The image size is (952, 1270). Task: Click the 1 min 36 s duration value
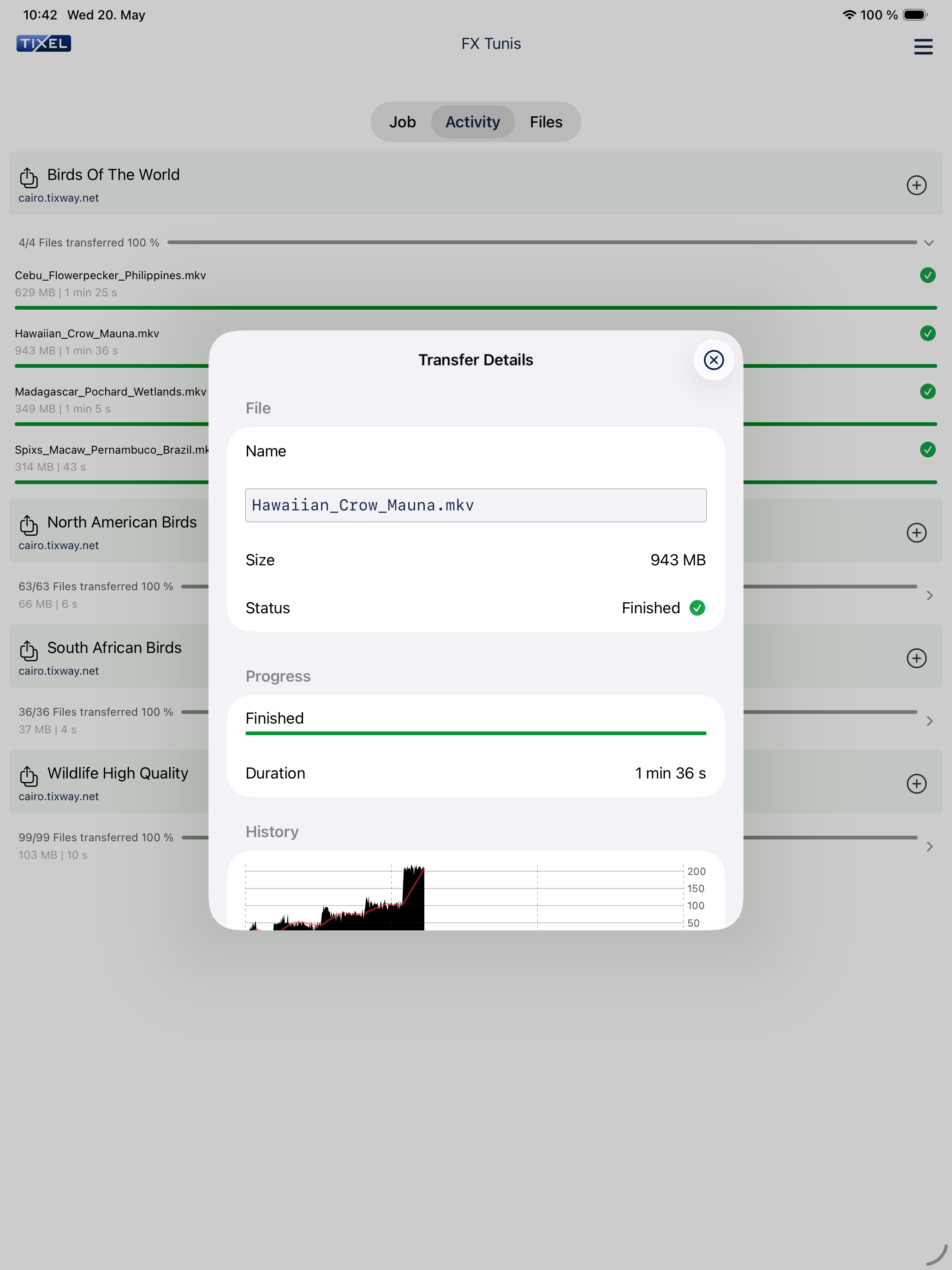click(x=670, y=773)
